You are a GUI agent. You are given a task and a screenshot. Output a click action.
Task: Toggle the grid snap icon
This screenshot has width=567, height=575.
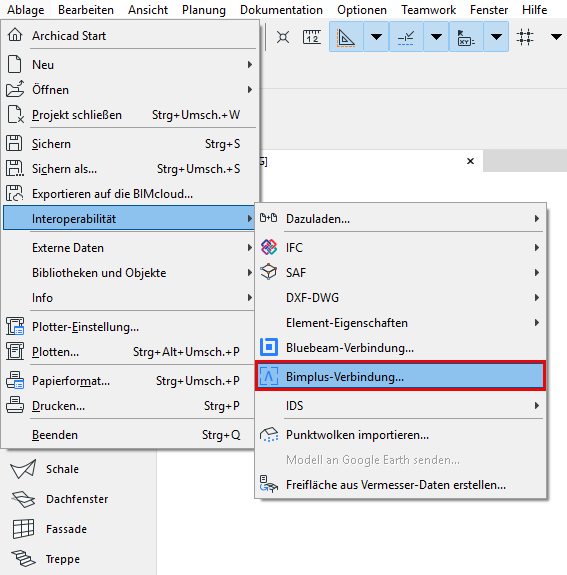(525, 37)
